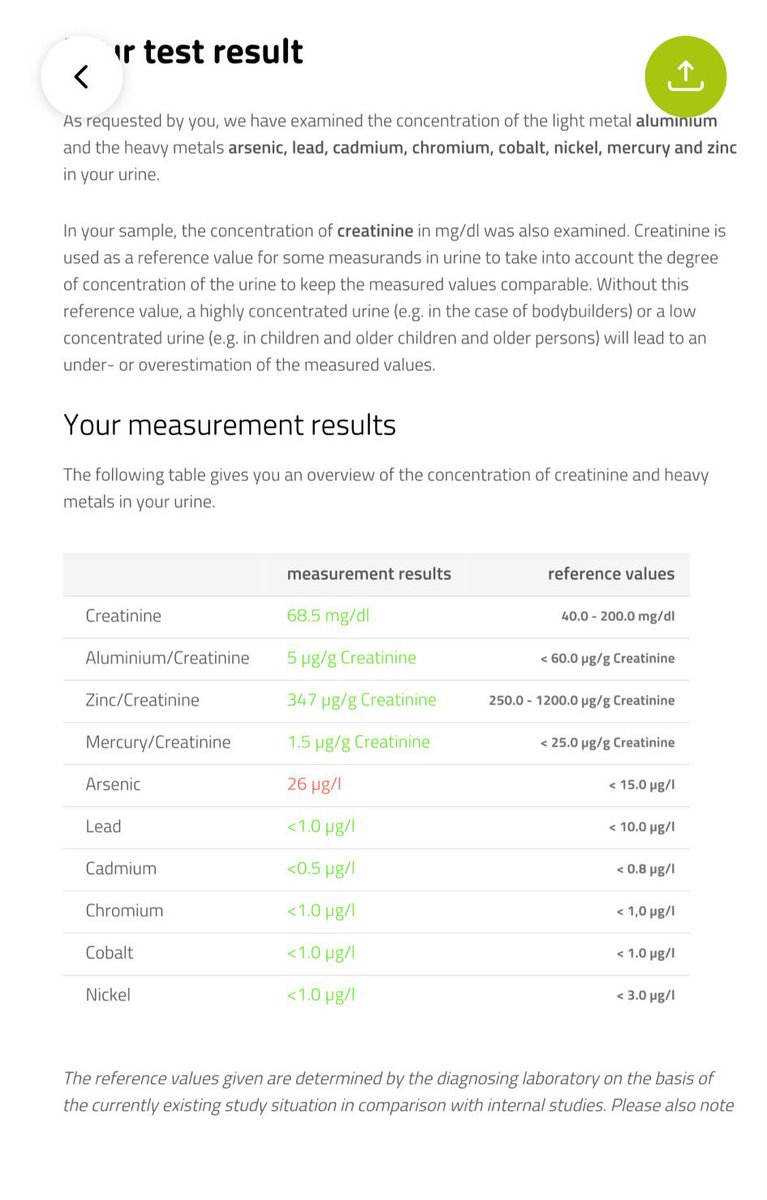The width and height of the screenshot is (767, 1200).
Task: Tap the green share upload icon
Action: click(685, 77)
